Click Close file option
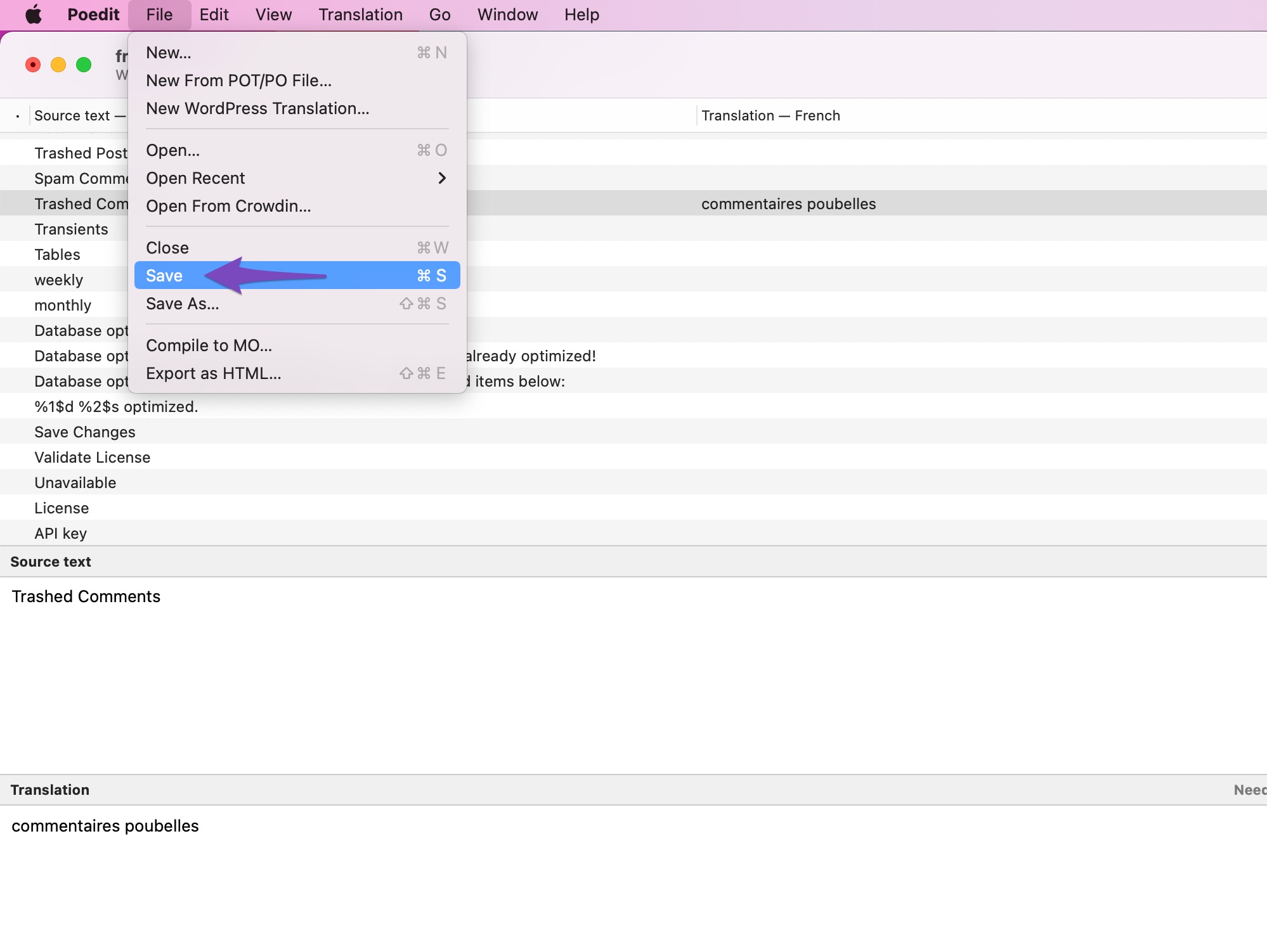Viewport: 1267px width, 952px height. pos(167,247)
